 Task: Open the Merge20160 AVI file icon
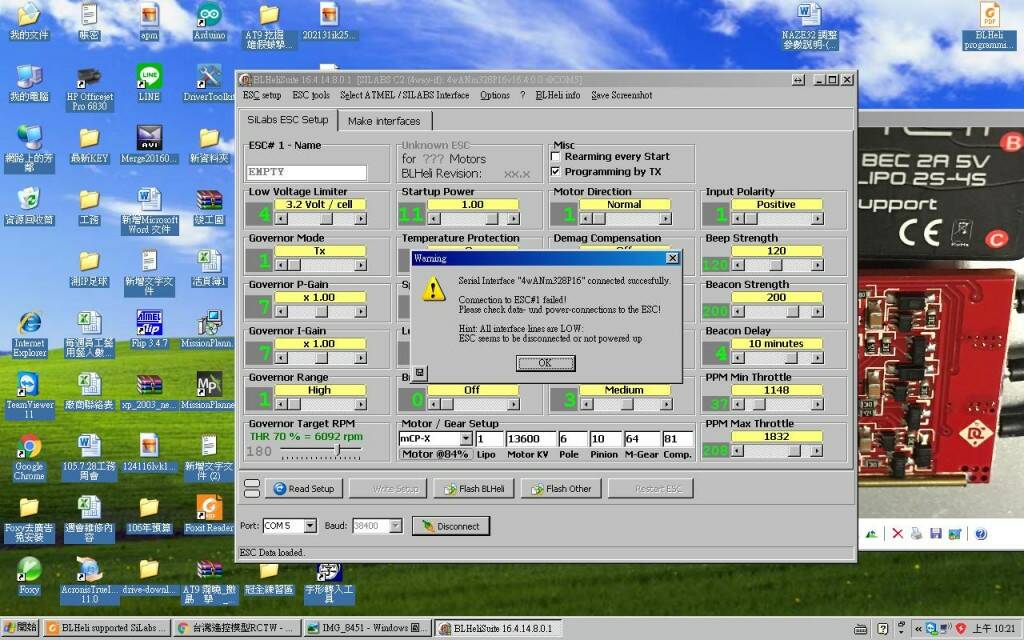coord(149,144)
